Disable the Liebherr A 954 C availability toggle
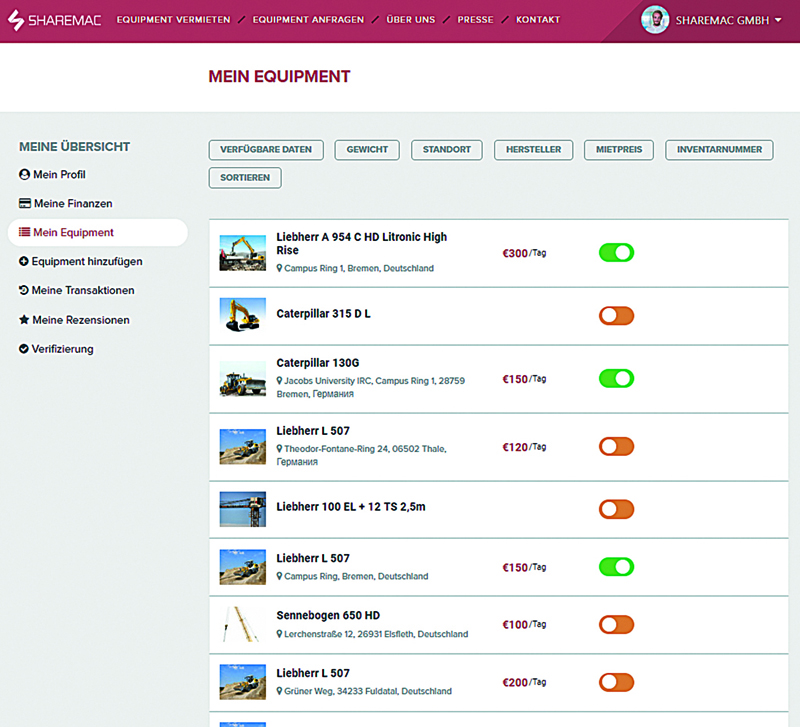This screenshot has width=800, height=727. pos(616,253)
